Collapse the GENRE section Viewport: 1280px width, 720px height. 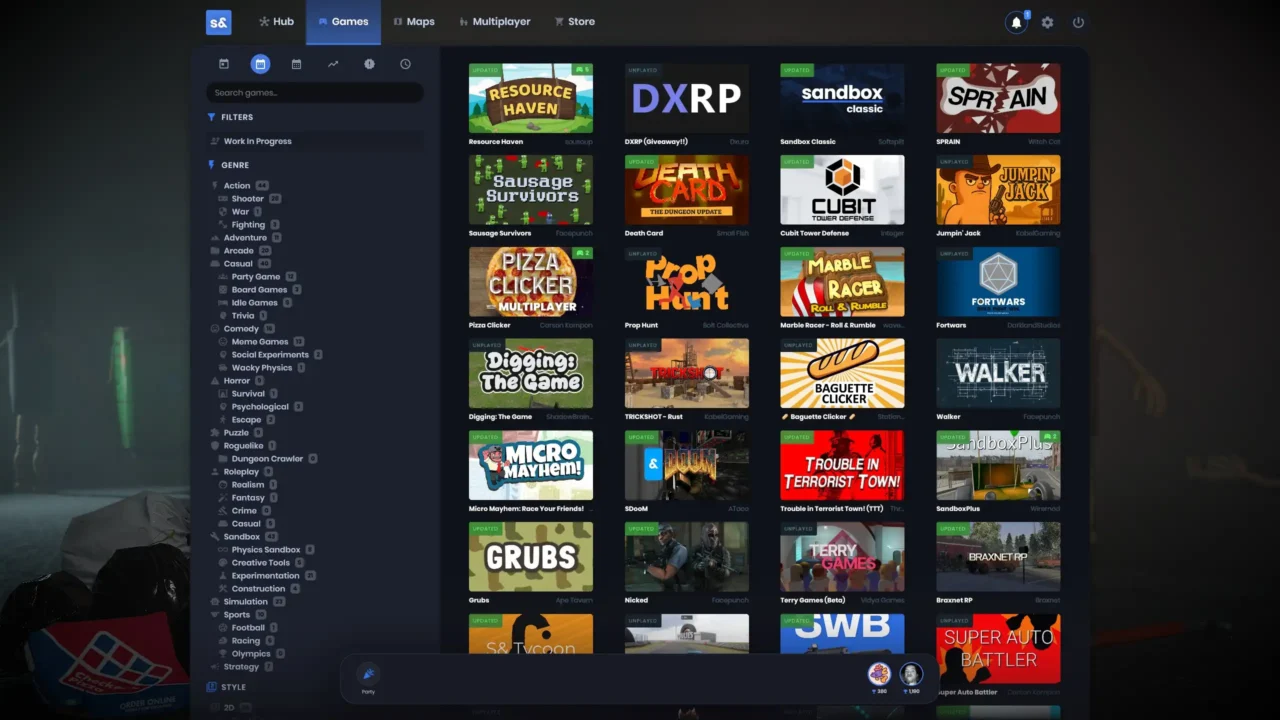[234, 165]
